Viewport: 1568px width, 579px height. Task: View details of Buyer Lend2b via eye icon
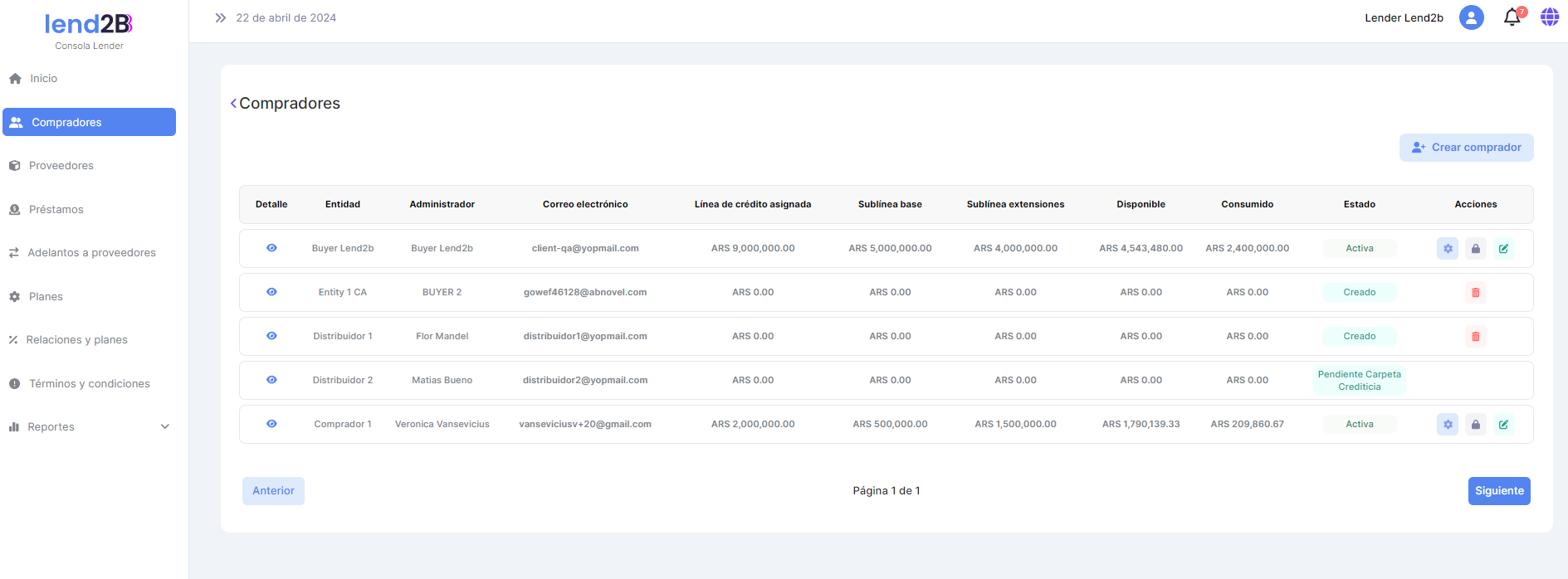tap(271, 248)
